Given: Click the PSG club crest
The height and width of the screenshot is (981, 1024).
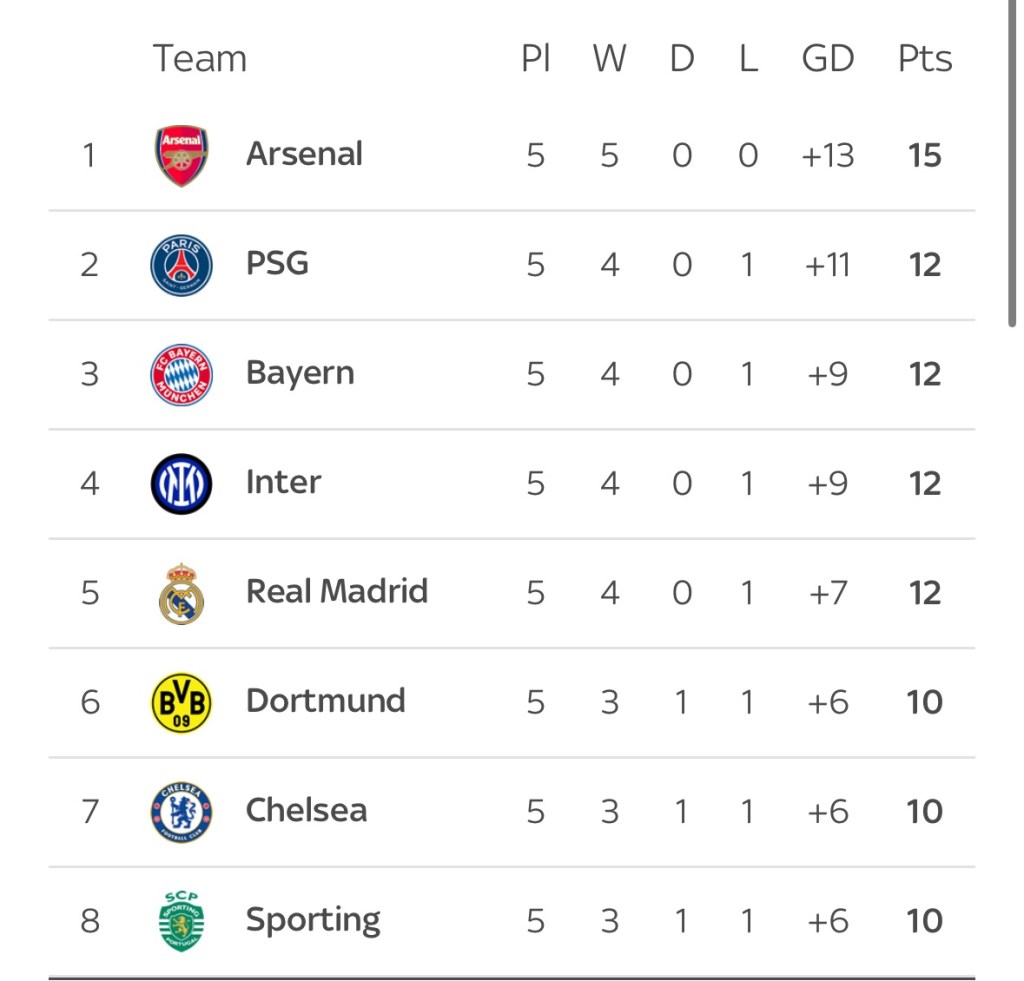Looking at the screenshot, I should (x=181, y=265).
